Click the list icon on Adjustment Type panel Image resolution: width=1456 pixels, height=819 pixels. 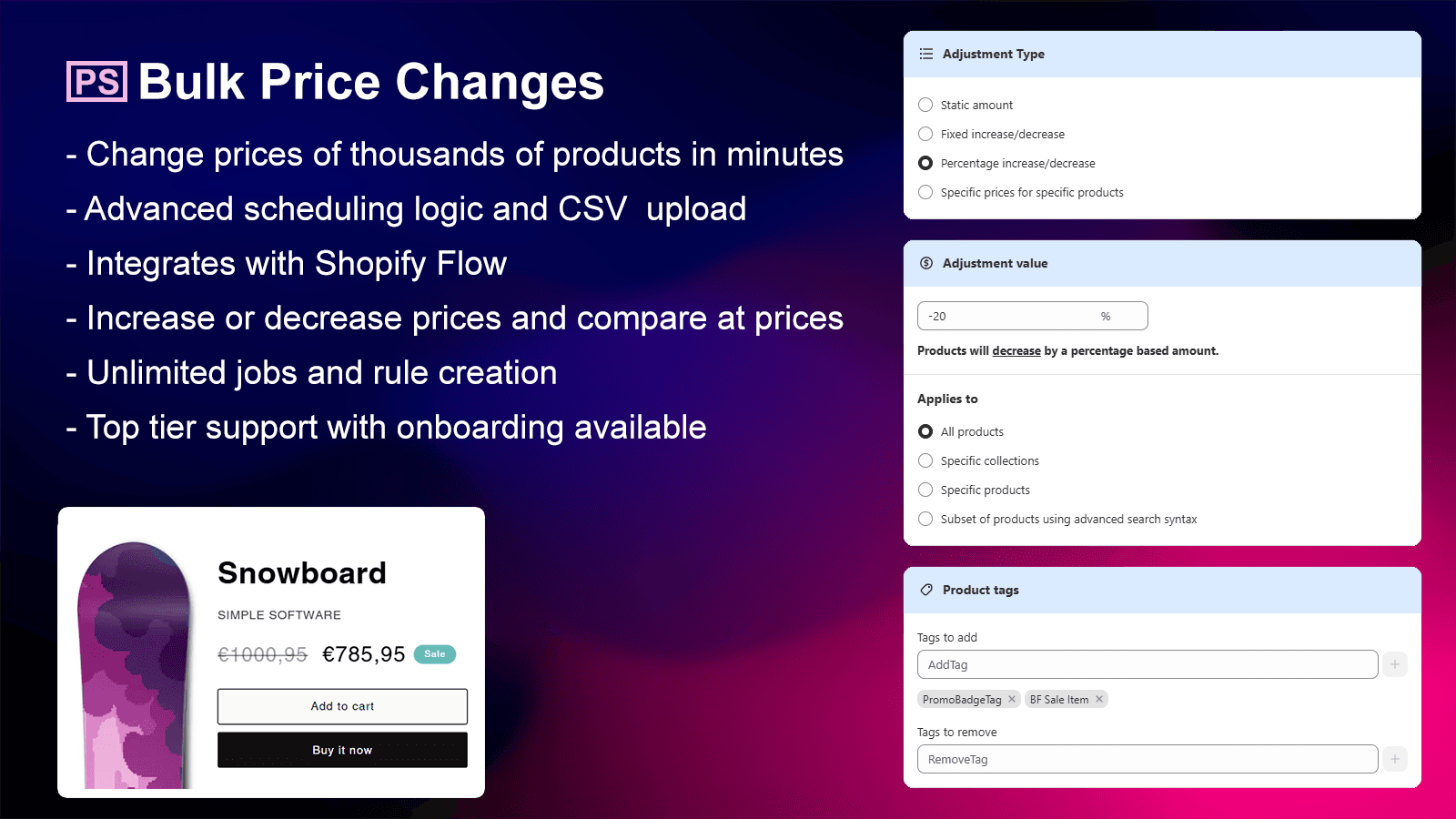click(x=925, y=54)
